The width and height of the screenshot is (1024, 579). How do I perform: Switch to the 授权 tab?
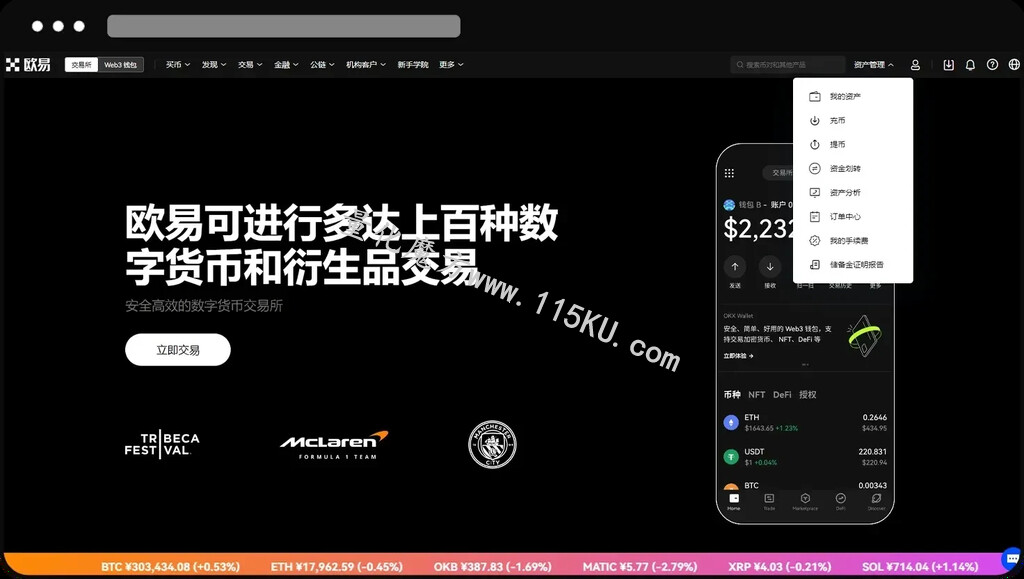[808, 394]
